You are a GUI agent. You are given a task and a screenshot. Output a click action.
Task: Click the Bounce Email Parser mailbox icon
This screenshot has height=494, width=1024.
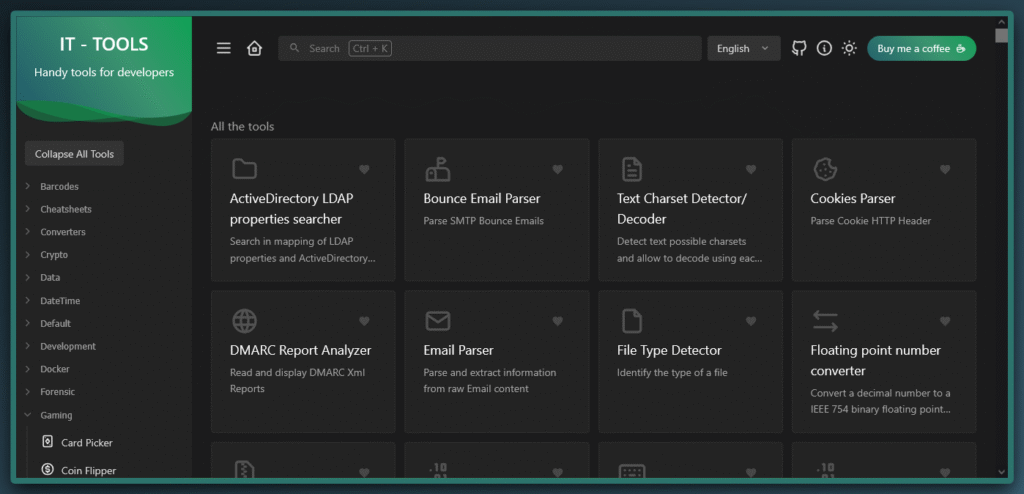(x=438, y=168)
